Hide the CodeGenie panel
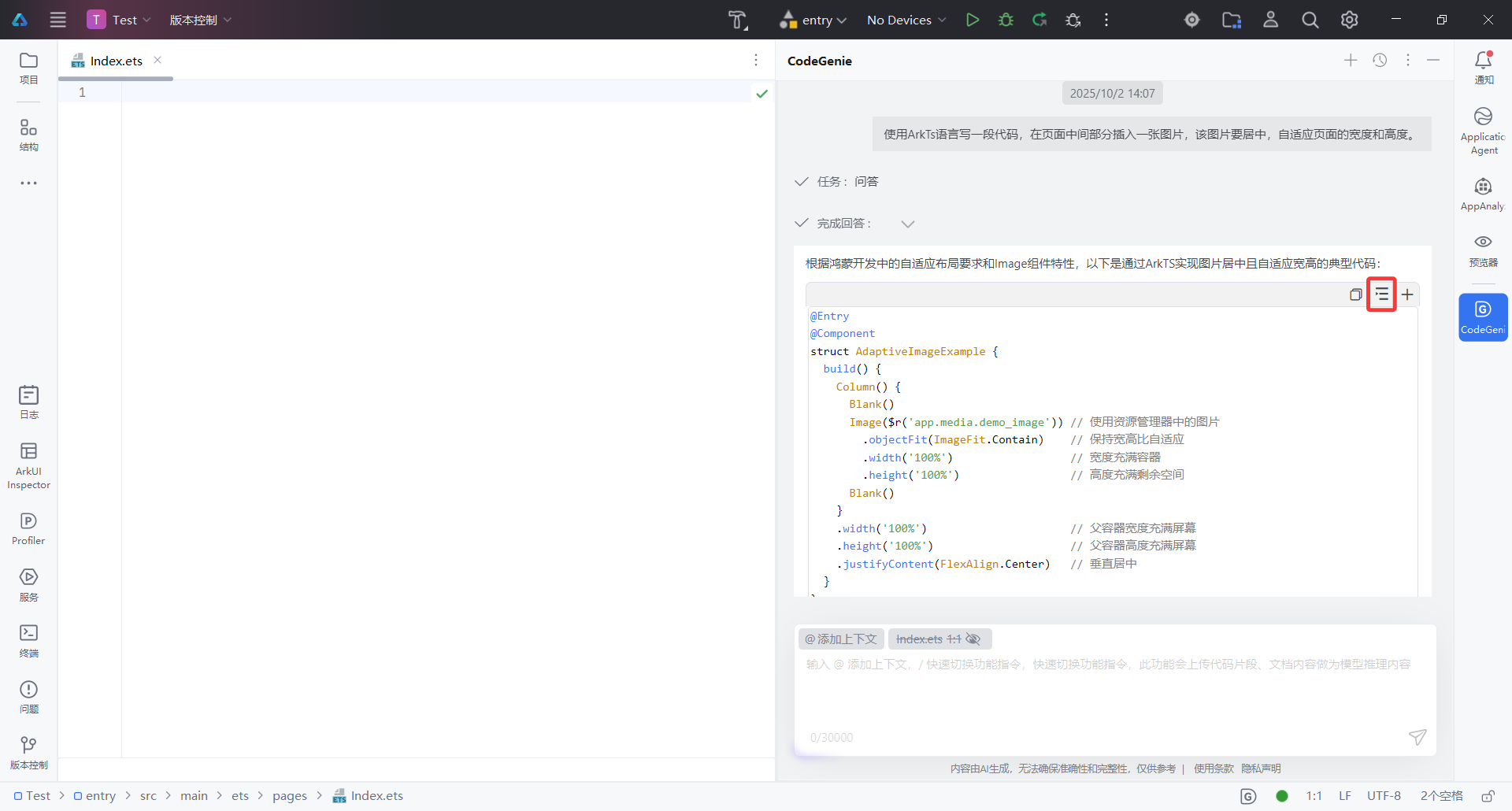 (x=1433, y=61)
